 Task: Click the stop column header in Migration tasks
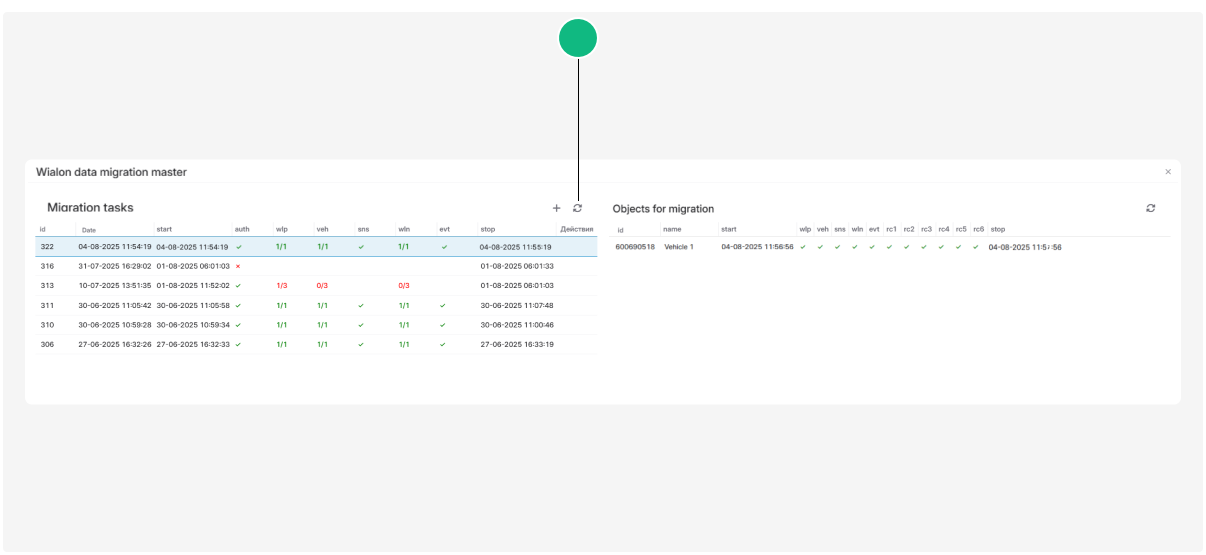(x=488, y=229)
